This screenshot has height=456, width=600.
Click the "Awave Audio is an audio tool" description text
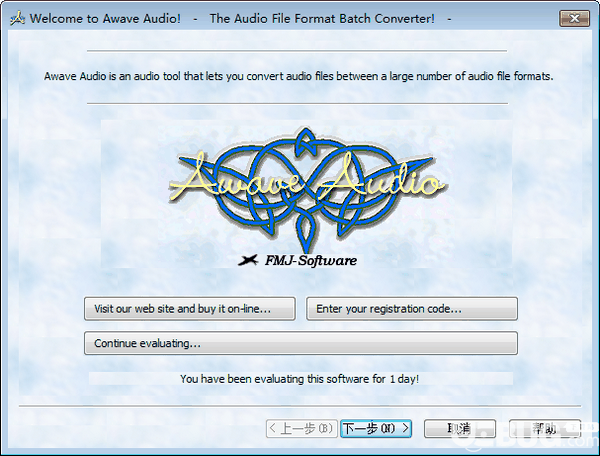[298, 76]
